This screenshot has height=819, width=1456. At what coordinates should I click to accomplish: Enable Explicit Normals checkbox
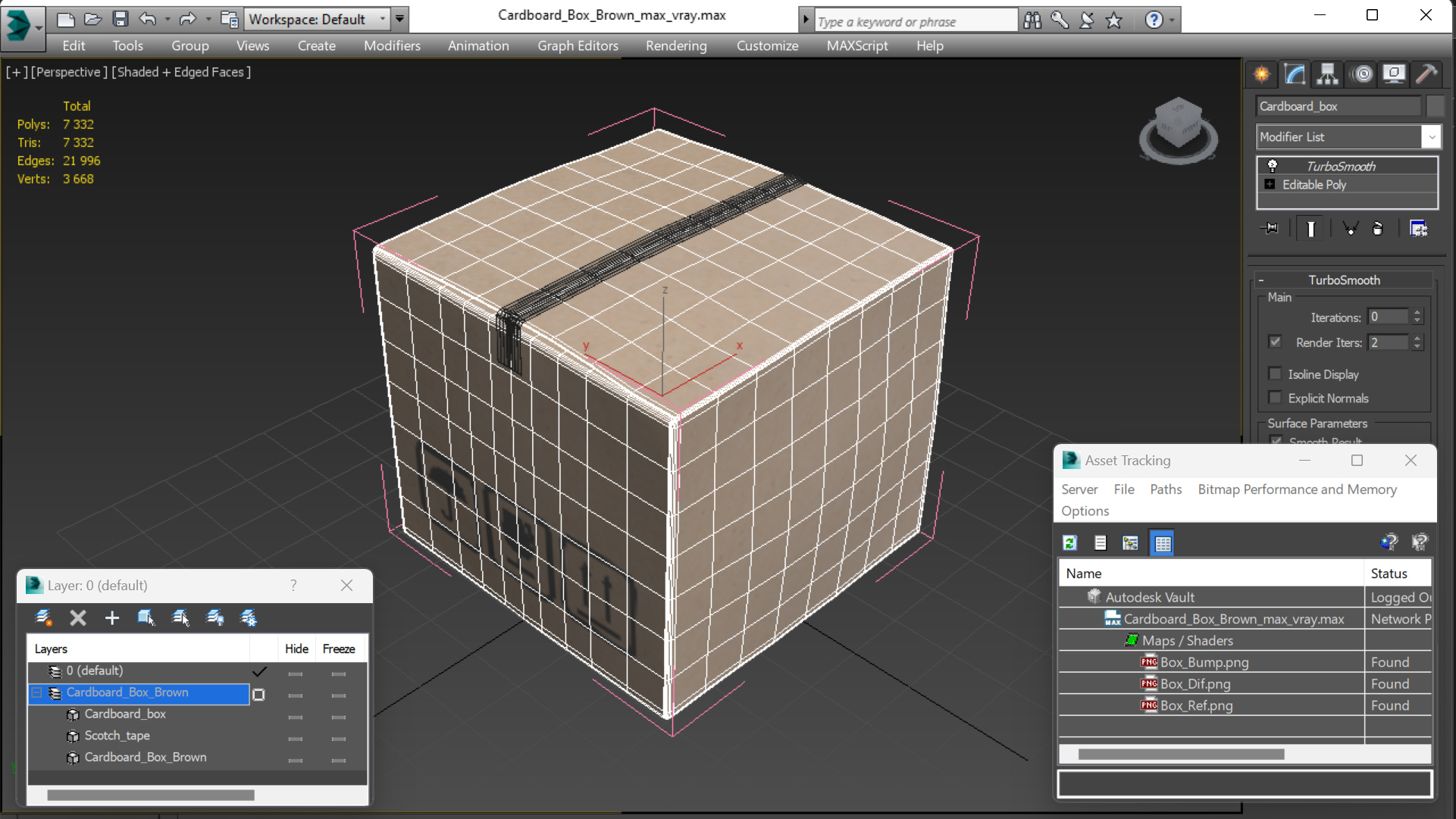1276,398
